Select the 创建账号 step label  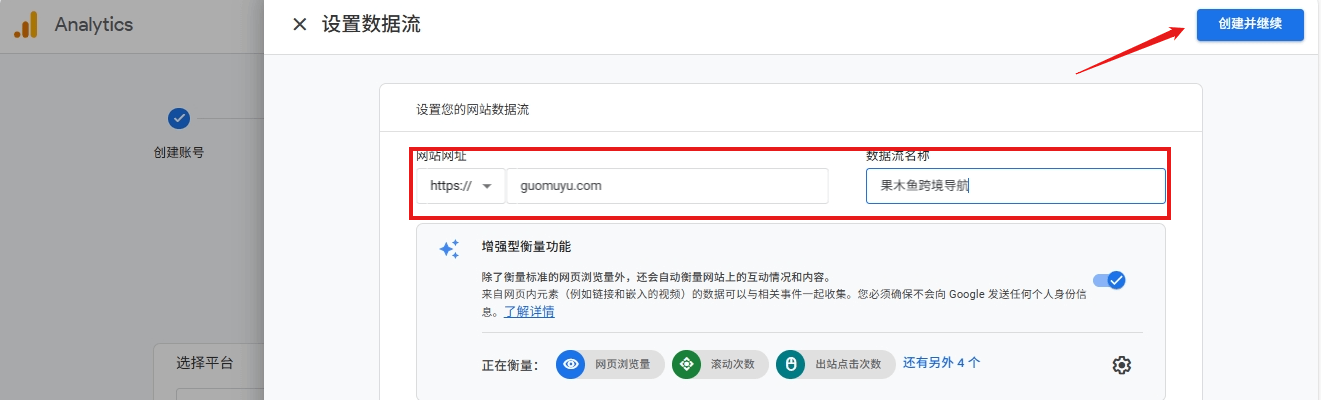point(179,153)
